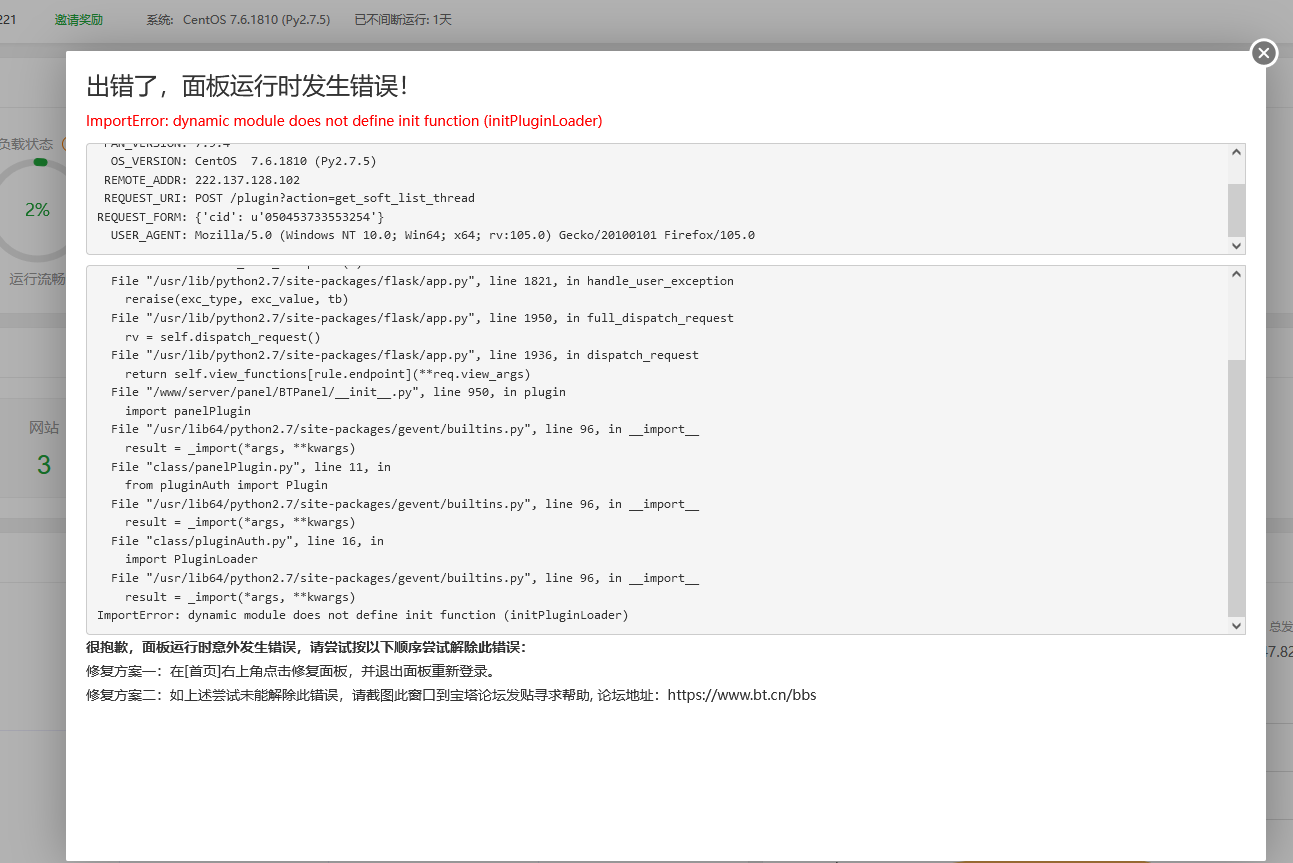Close the panel error dialog
The image size is (1293, 863).
(1264, 53)
